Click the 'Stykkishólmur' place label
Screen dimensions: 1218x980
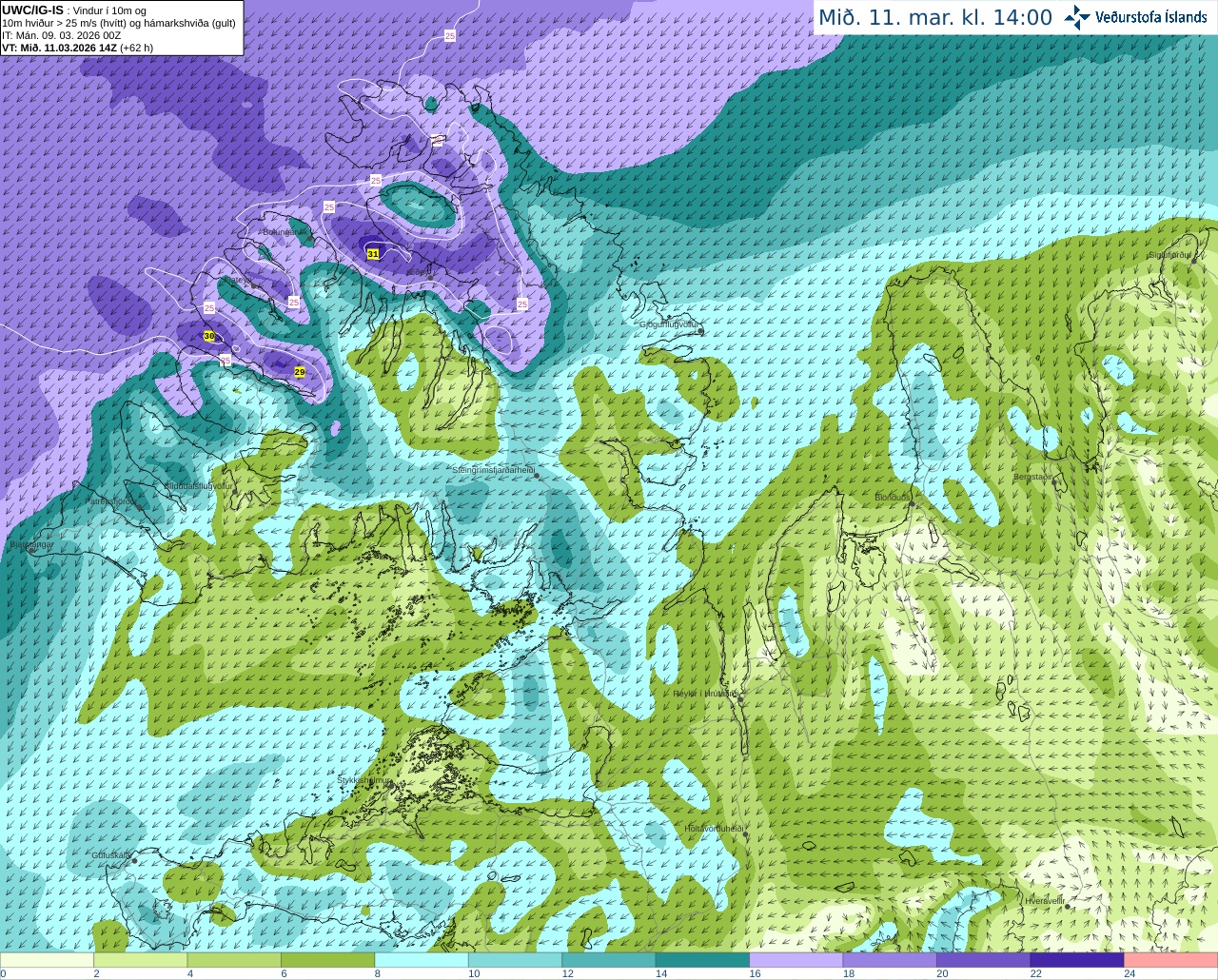[364, 780]
